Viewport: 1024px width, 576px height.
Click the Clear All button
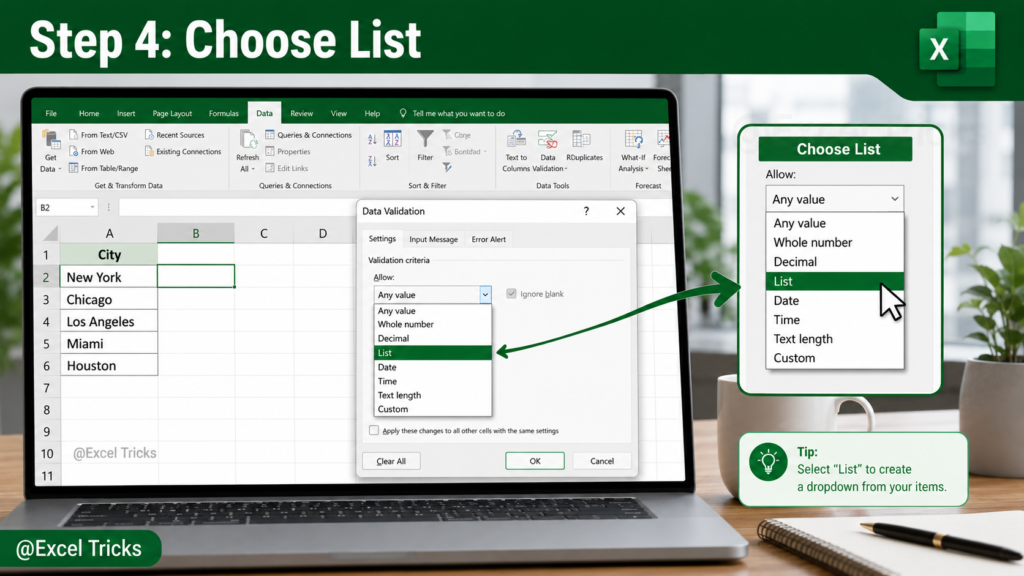click(x=391, y=461)
